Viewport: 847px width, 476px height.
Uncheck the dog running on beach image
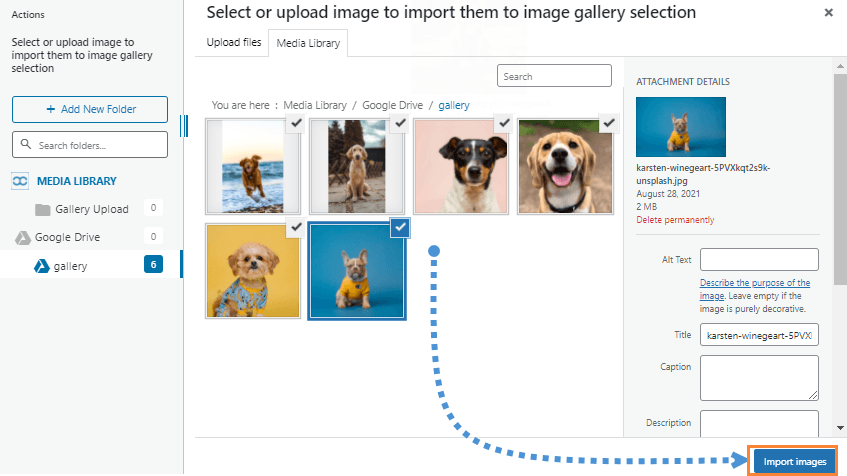295,123
